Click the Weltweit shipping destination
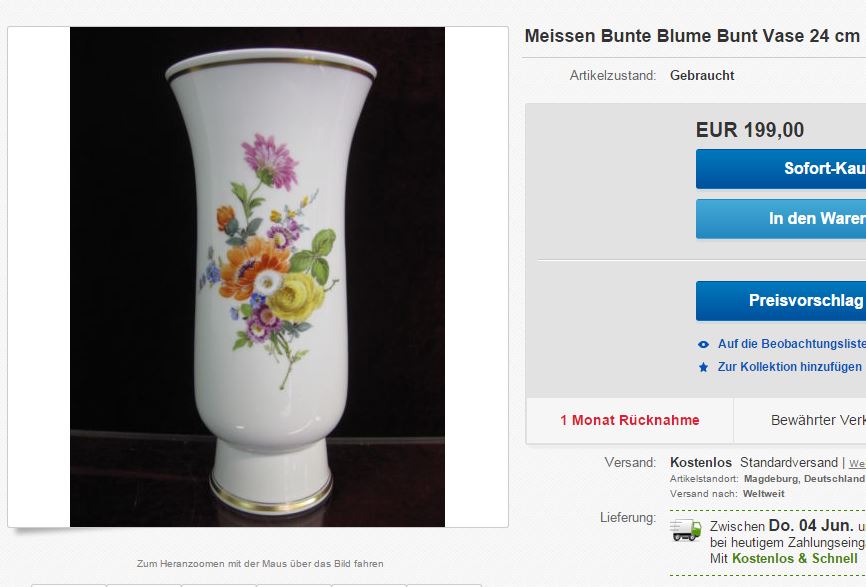Viewport: 866px width, 587px height. pyautogui.click(x=764, y=494)
